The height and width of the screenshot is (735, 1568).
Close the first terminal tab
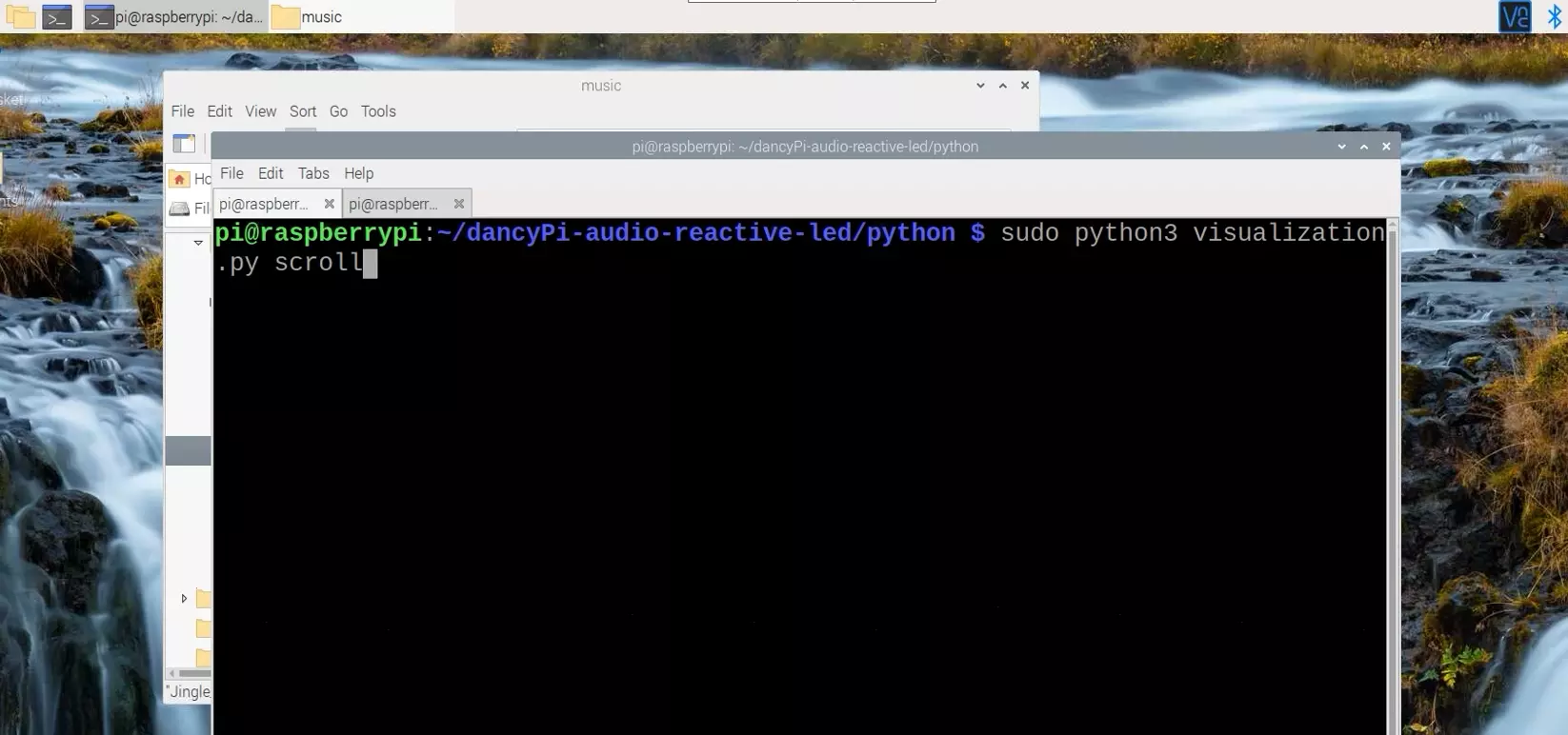coord(329,204)
